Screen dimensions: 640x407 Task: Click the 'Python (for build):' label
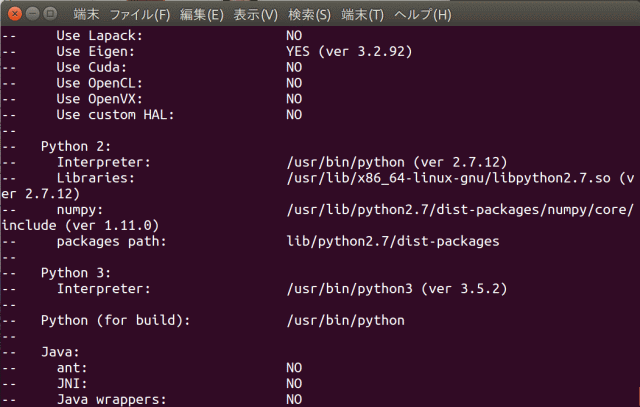(115, 321)
